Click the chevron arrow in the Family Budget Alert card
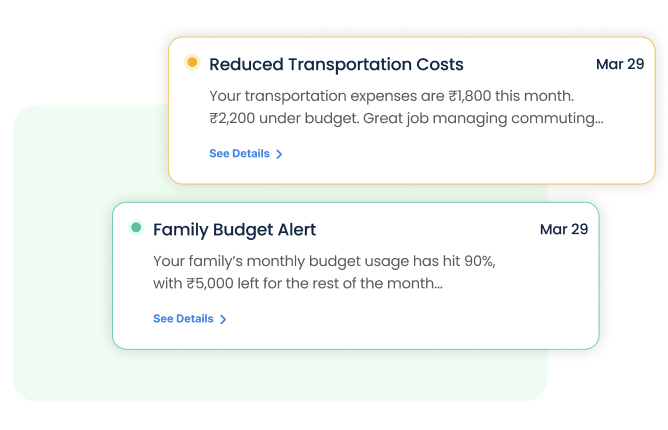 pos(223,319)
